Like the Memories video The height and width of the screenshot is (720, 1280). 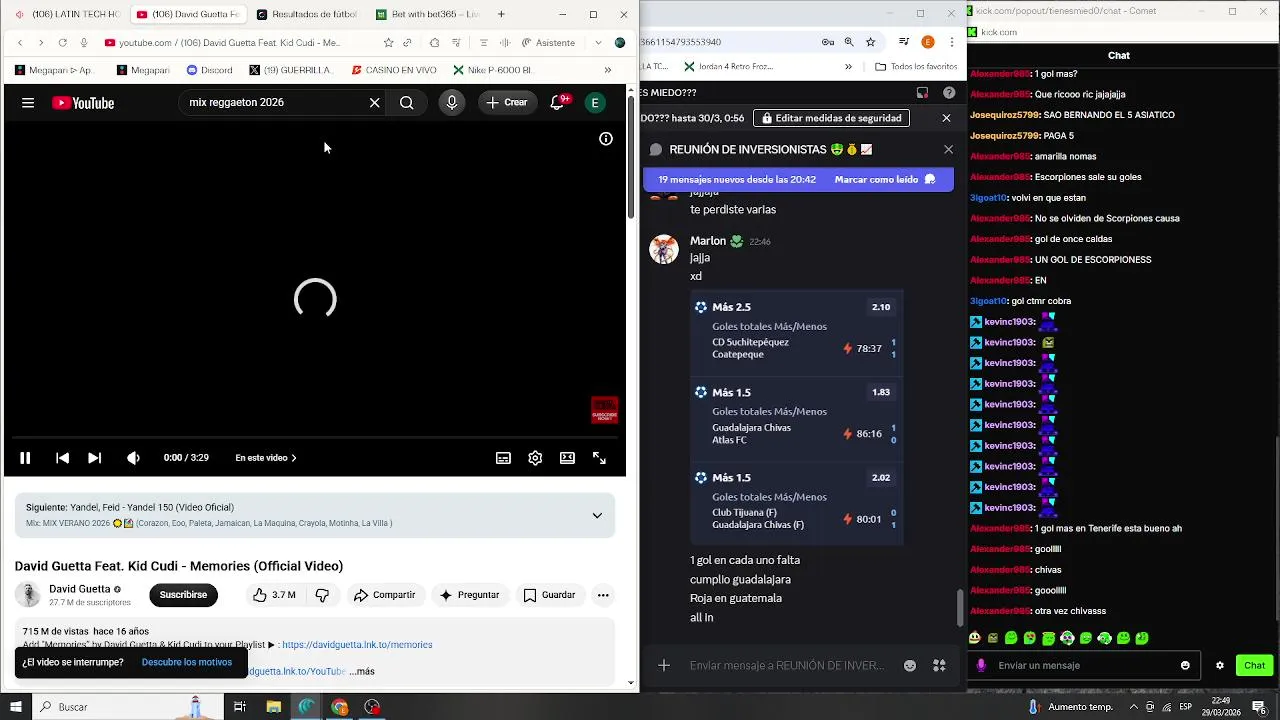(x=274, y=595)
